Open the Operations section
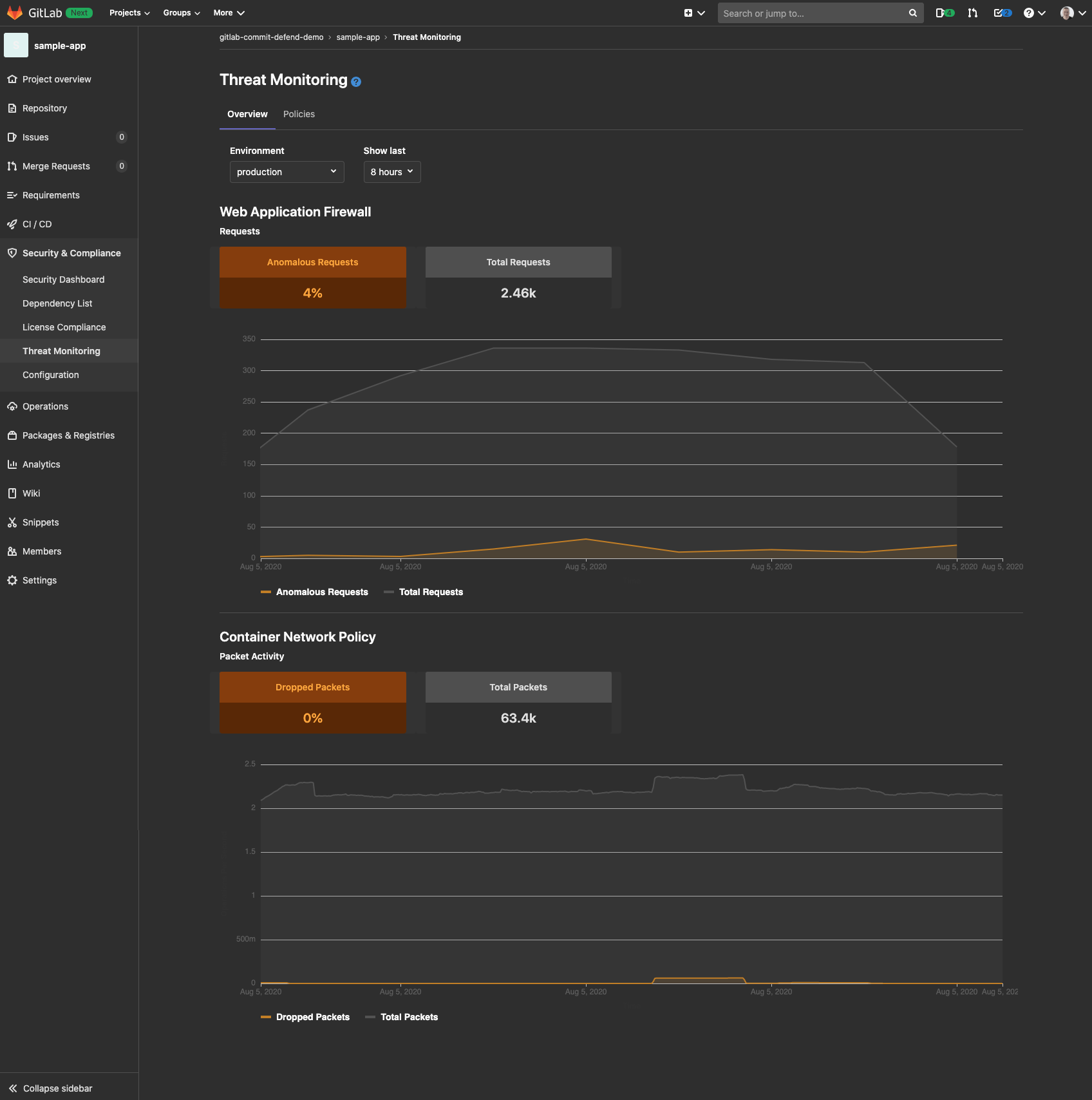The image size is (1092, 1100). (45, 406)
